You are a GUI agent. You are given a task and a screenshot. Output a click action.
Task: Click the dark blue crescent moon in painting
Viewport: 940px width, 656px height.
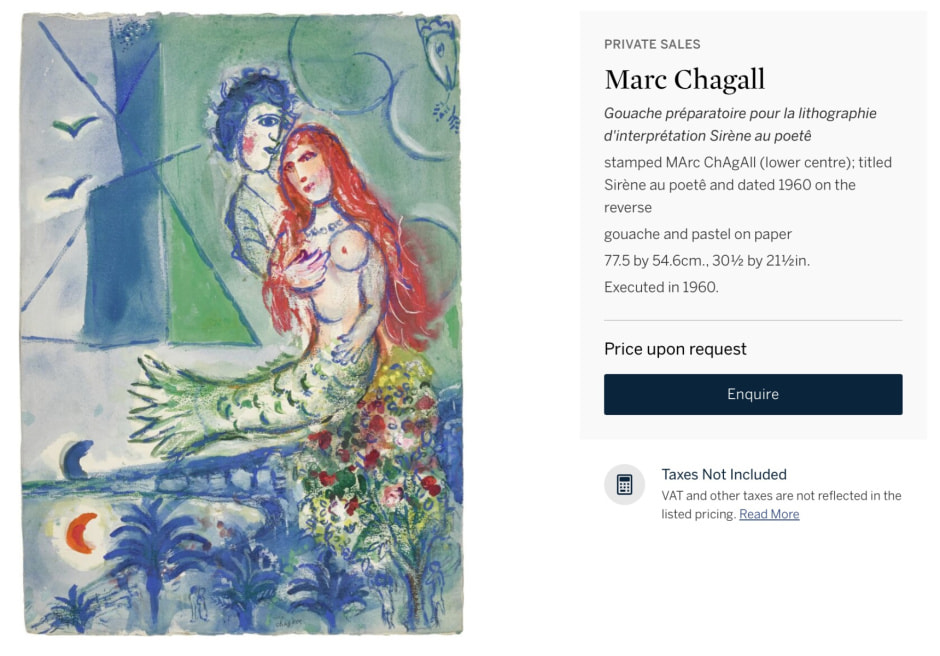(77, 459)
